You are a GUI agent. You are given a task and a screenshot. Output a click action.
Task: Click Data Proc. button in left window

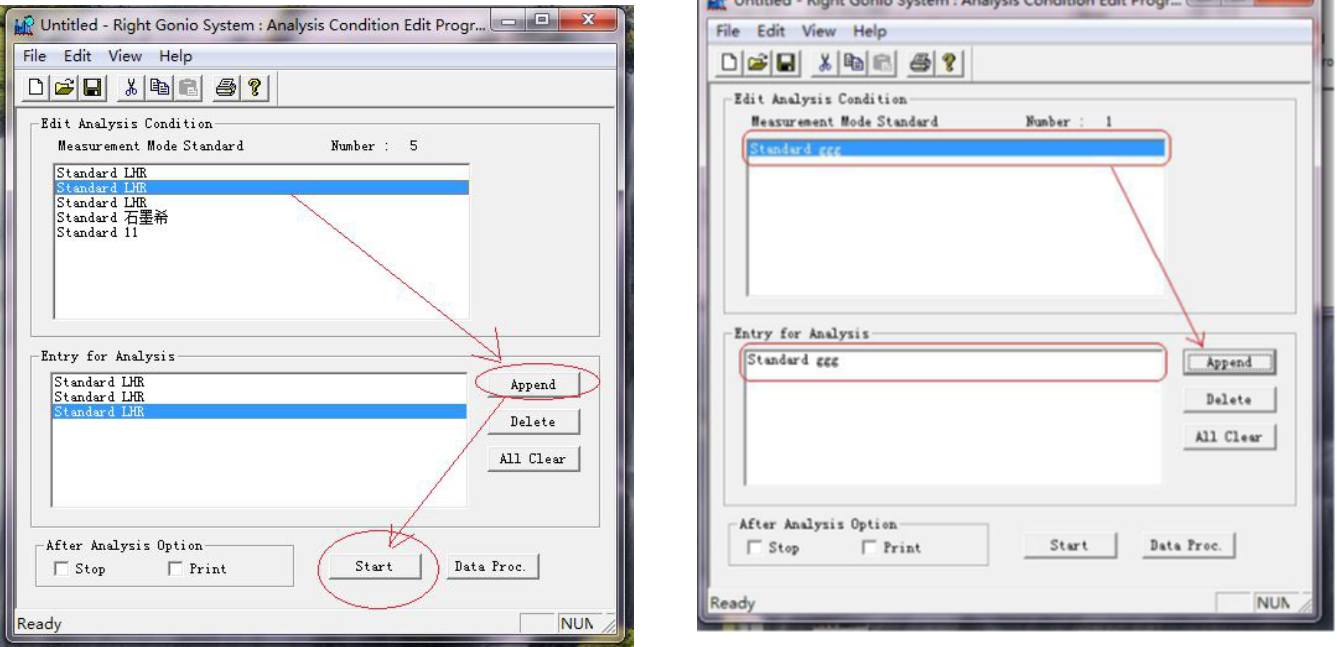tap(491, 566)
